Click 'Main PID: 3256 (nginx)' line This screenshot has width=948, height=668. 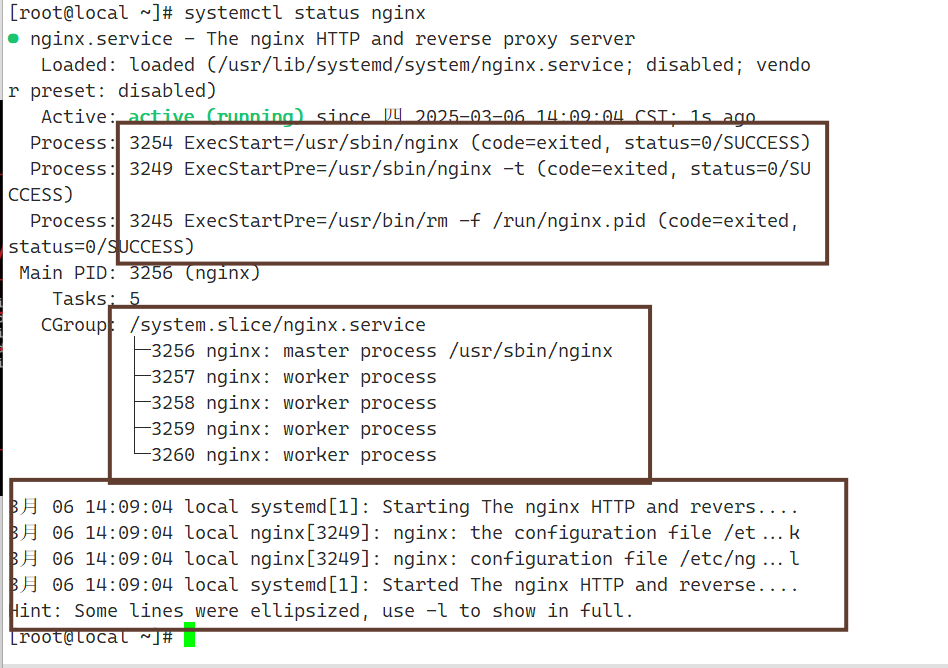140,273
